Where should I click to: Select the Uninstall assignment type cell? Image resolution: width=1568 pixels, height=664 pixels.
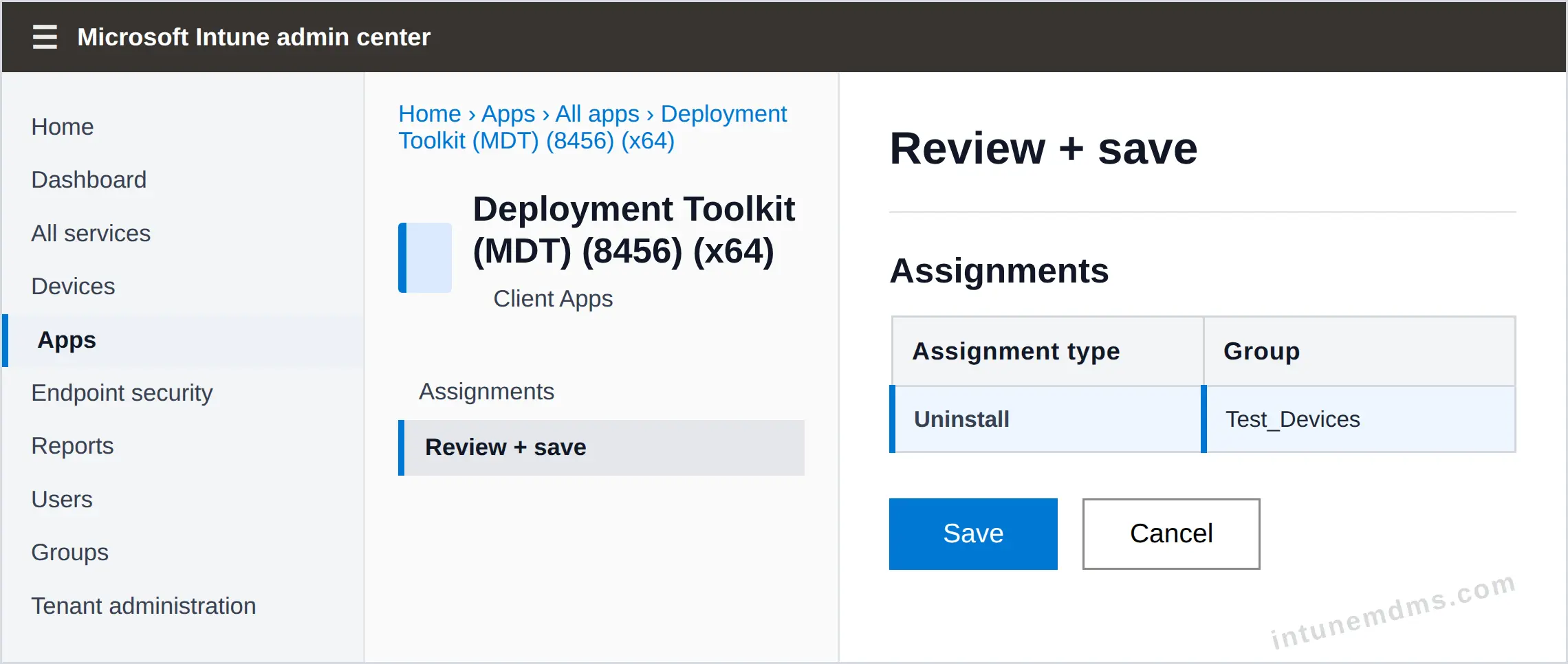[1047, 419]
